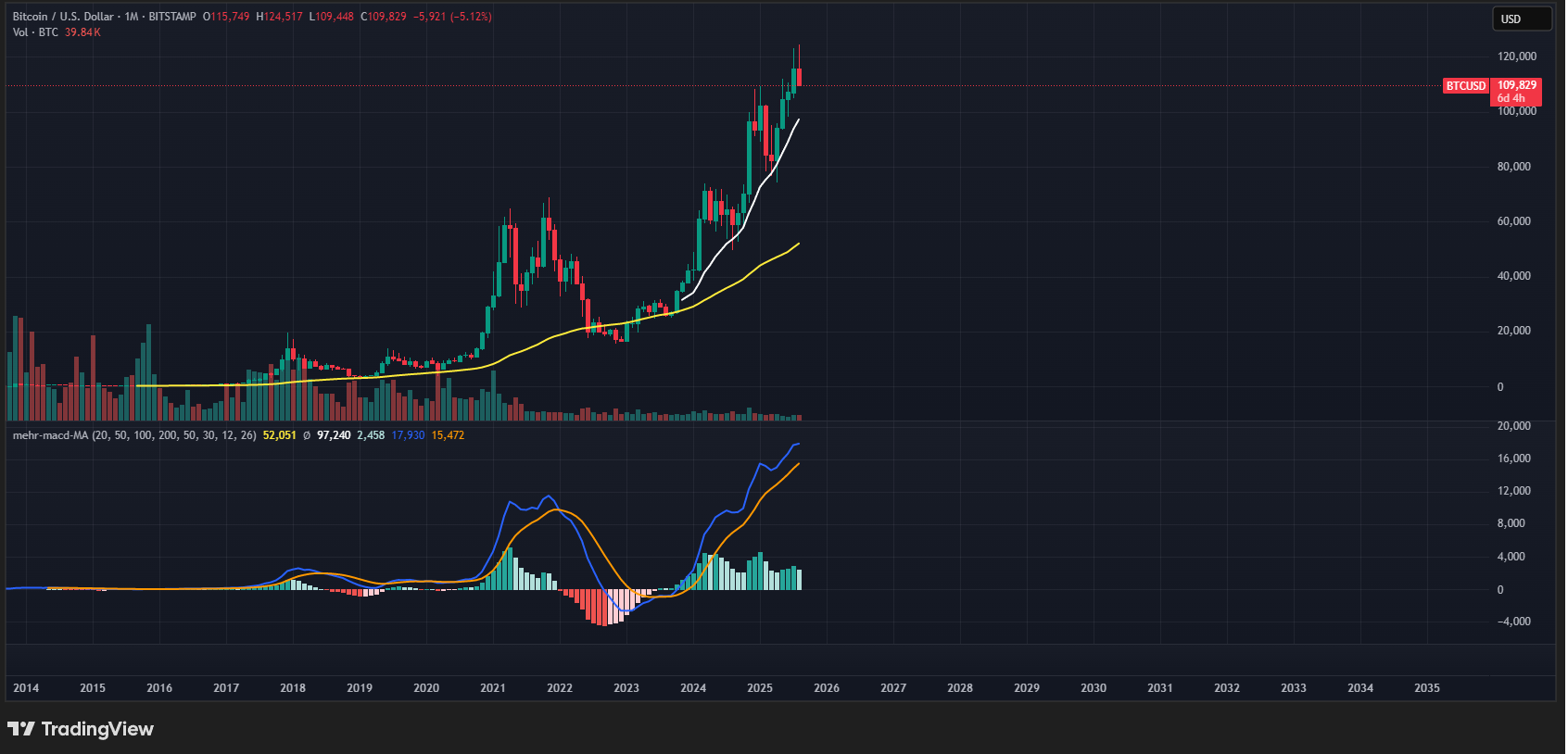The height and width of the screenshot is (754, 1568).
Task: Click the 2030 label on the time axis
Action: click(x=1094, y=688)
